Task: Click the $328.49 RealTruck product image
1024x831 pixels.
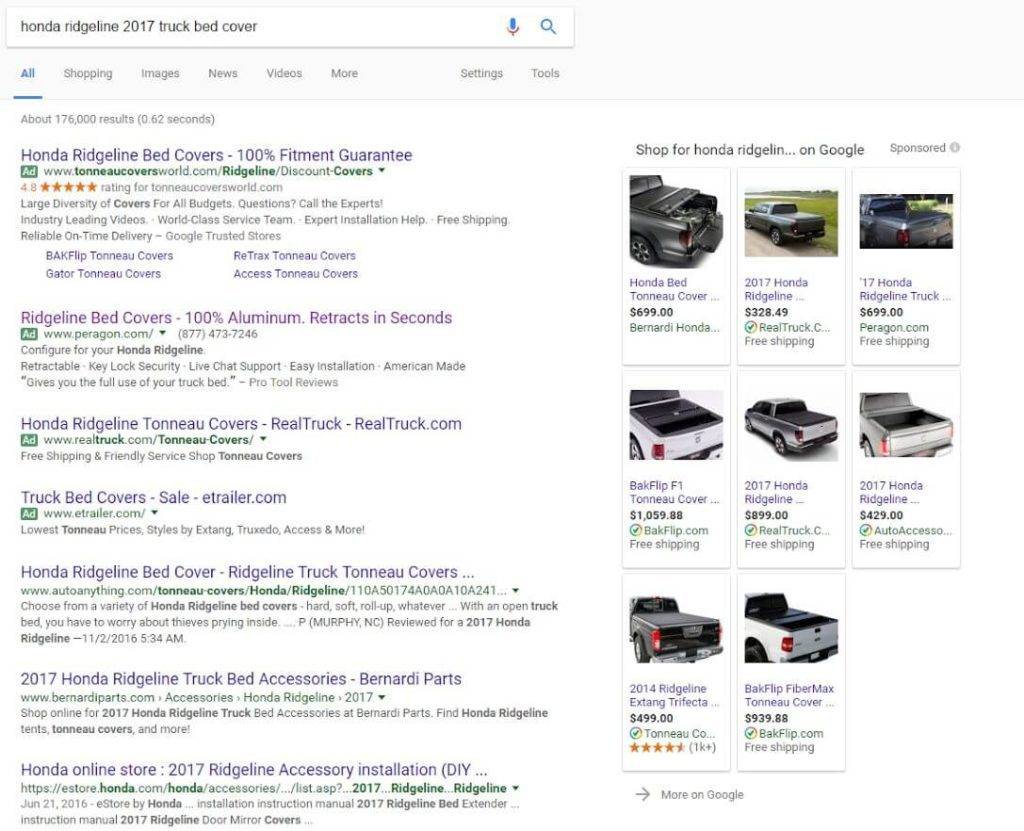Action: 791,221
